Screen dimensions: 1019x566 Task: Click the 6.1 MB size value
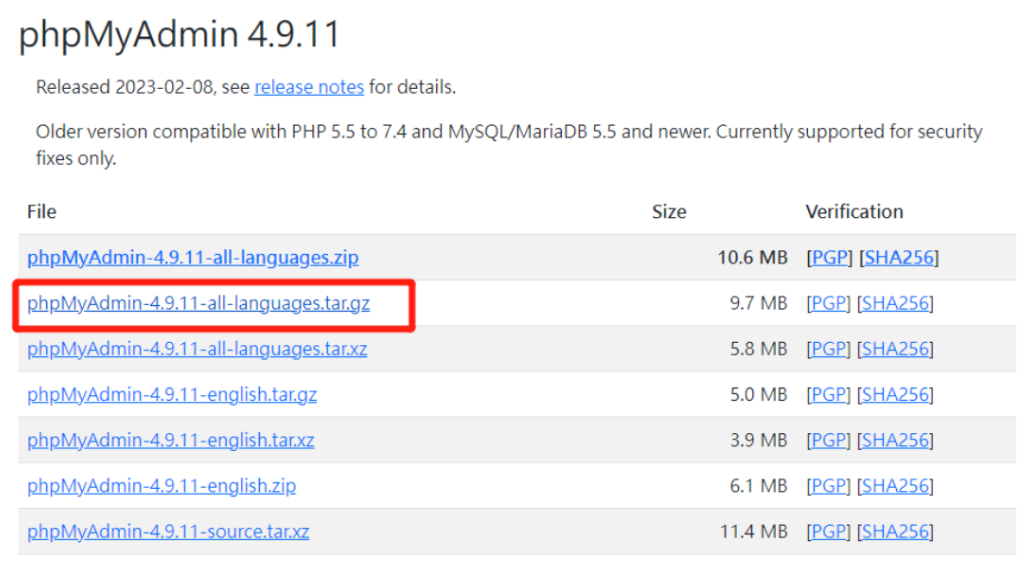pyautogui.click(x=758, y=485)
